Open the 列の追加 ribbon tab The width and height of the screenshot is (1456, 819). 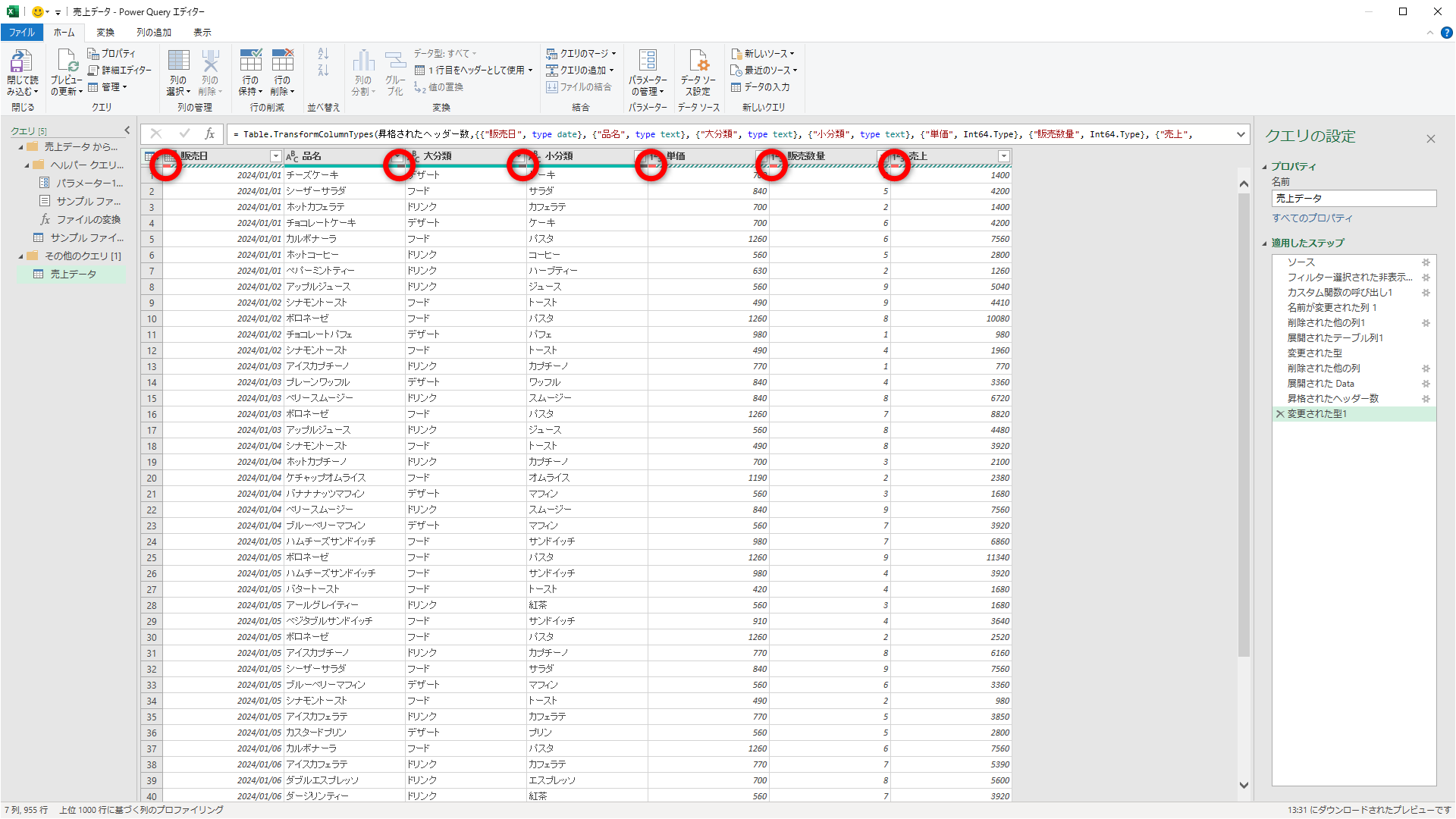tap(154, 33)
